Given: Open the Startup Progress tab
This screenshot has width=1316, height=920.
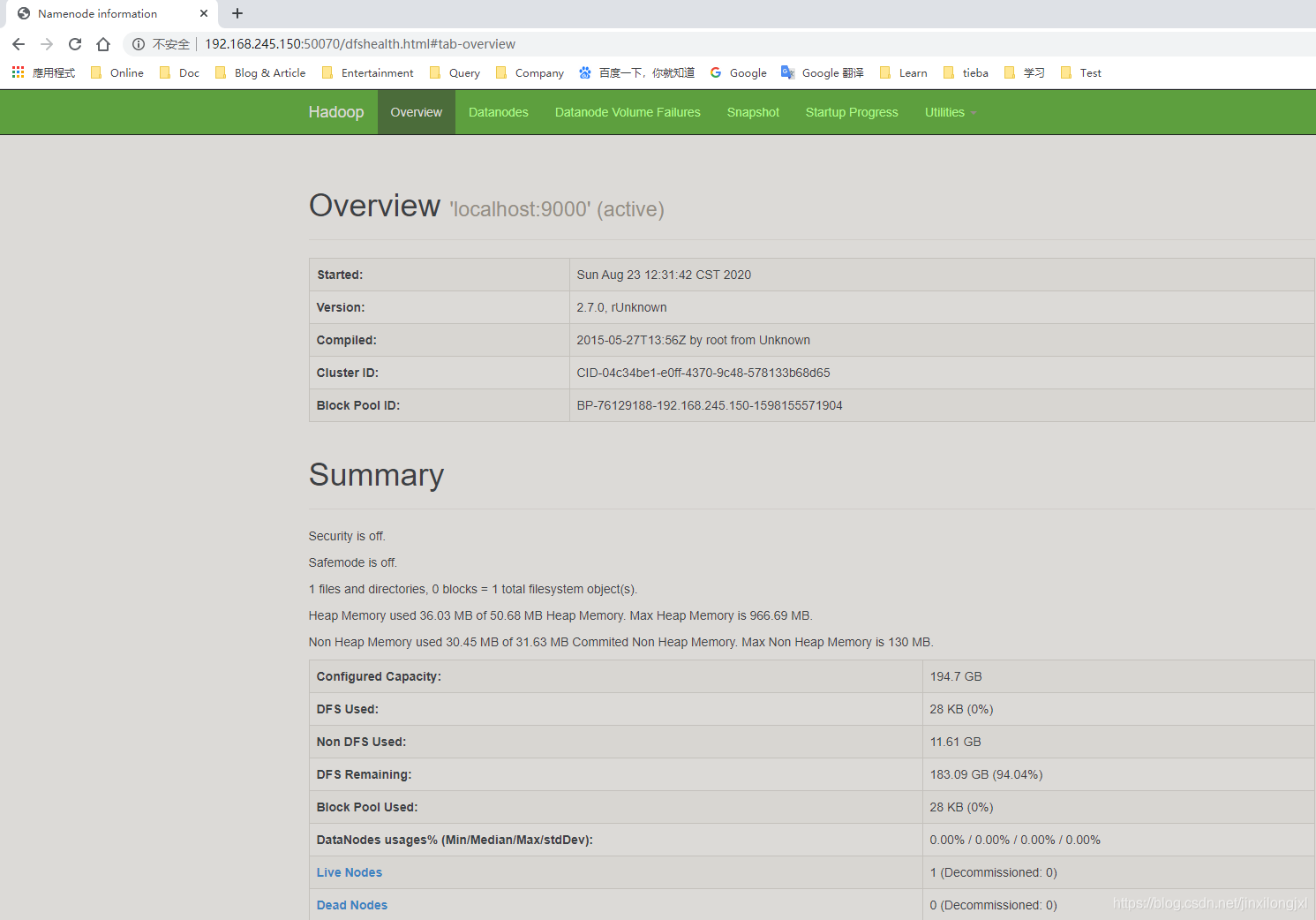Looking at the screenshot, I should [x=852, y=112].
